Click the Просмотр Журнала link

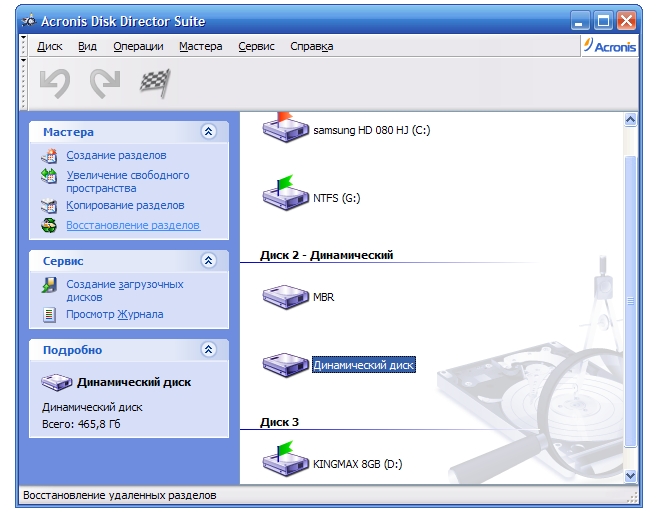pos(115,314)
